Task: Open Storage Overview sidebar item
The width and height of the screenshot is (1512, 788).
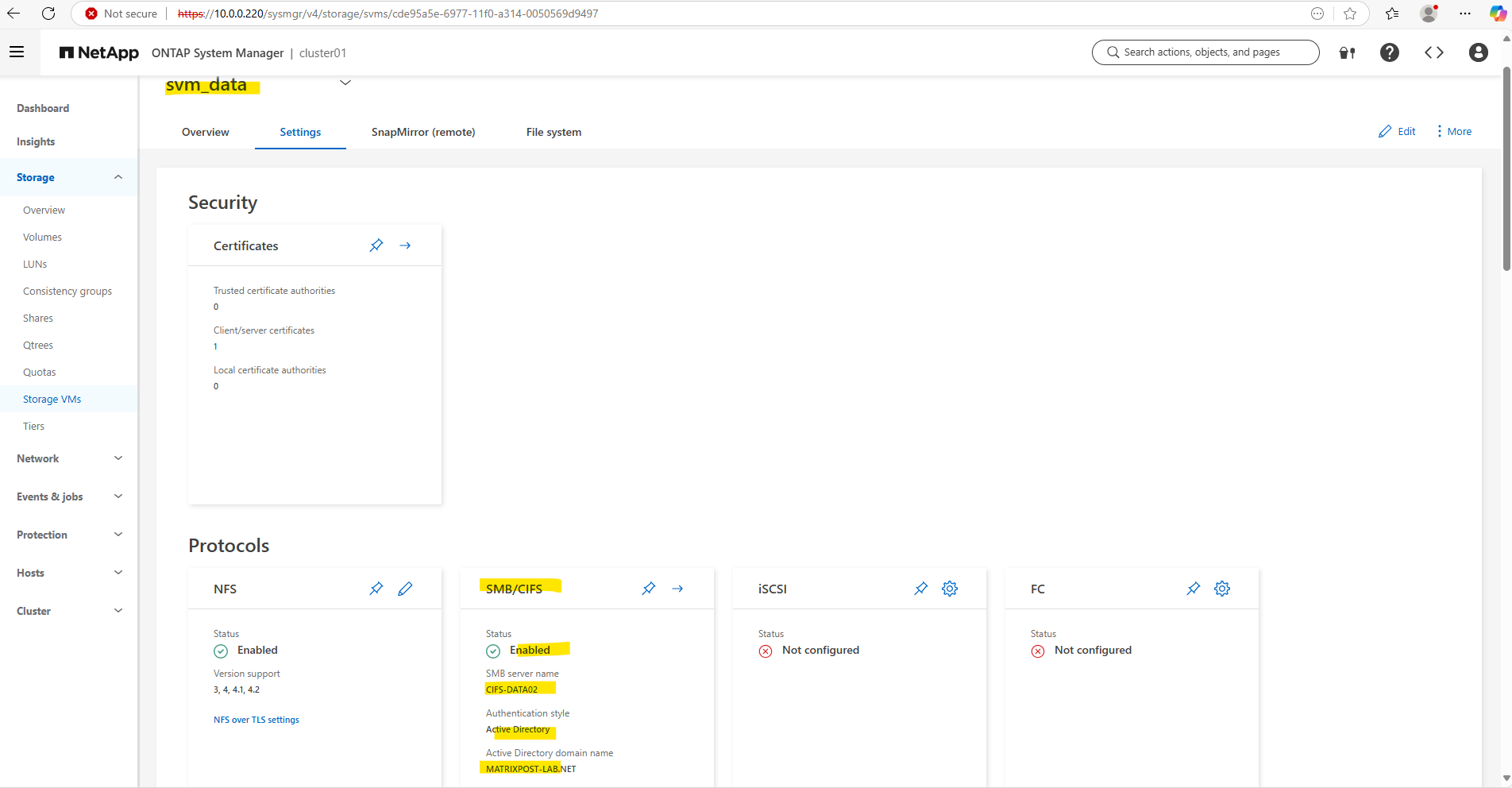Action: (44, 210)
